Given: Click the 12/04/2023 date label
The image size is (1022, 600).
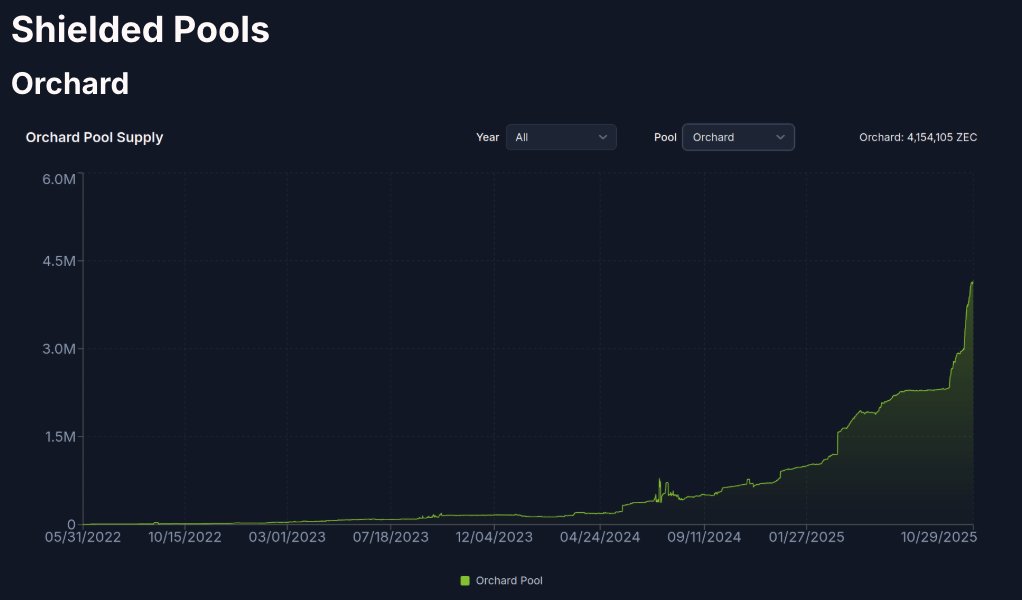Looking at the screenshot, I should [x=494, y=537].
